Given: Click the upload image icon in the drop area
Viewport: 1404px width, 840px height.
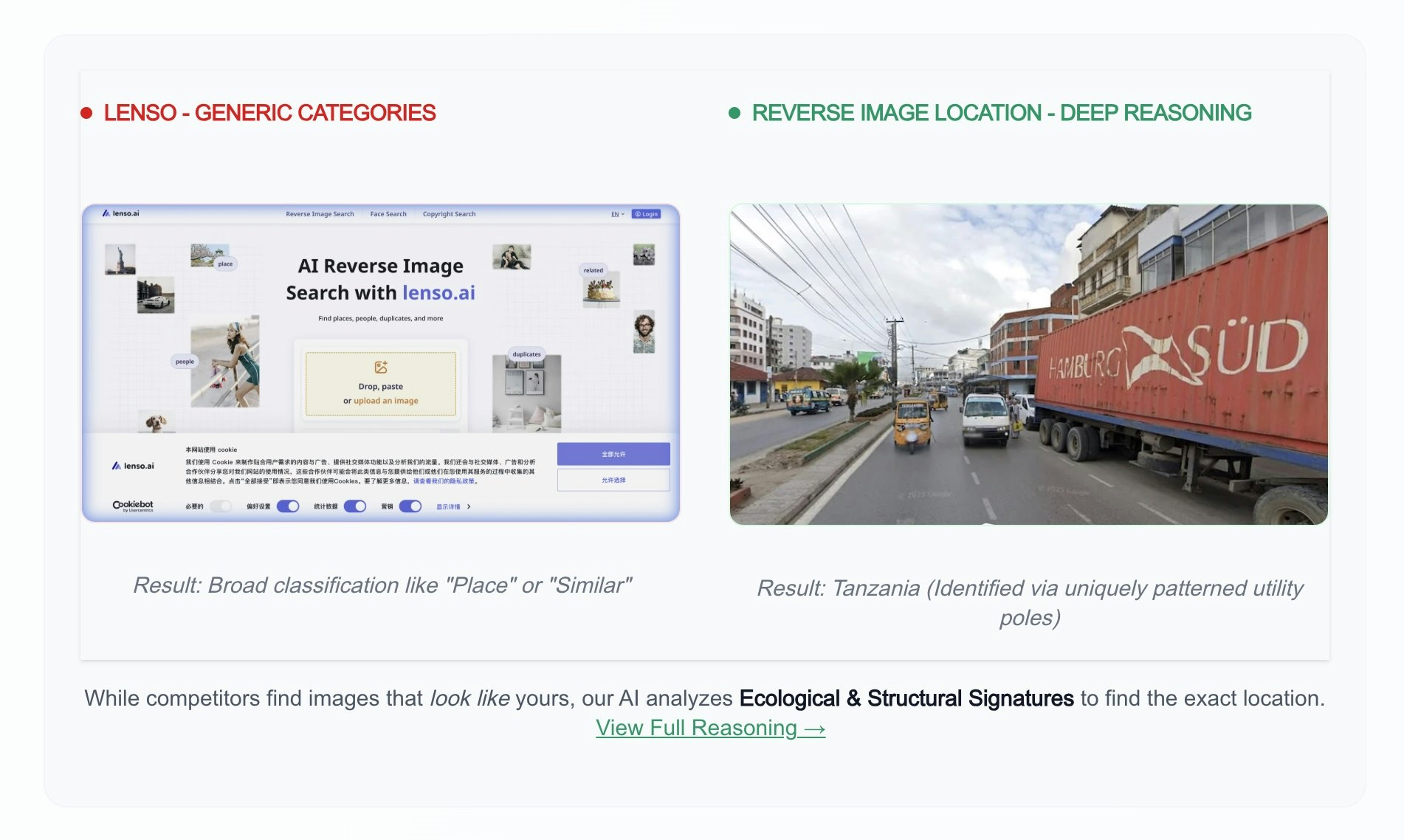Looking at the screenshot, I should 379,368.
